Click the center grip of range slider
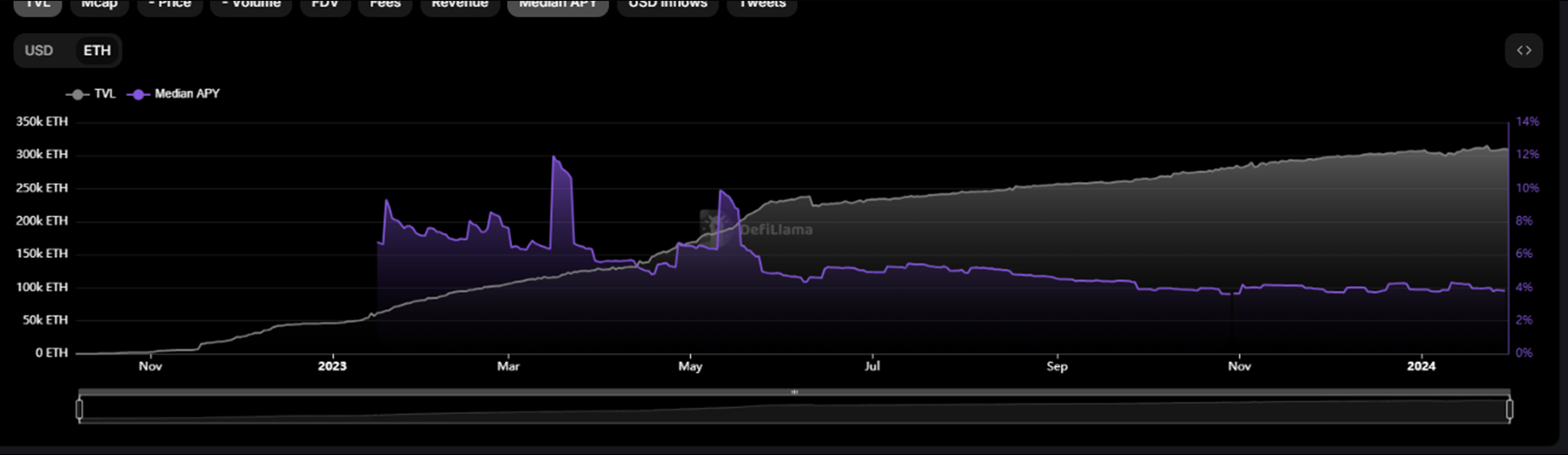 click(794, 392)
